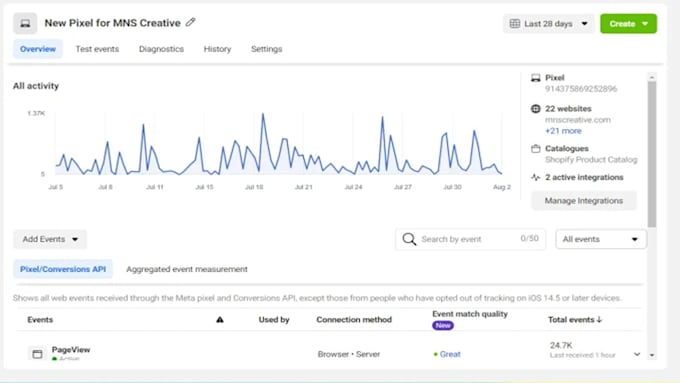Click the PageView event name
The image size is (680, 383).
[x=71, y=350]
